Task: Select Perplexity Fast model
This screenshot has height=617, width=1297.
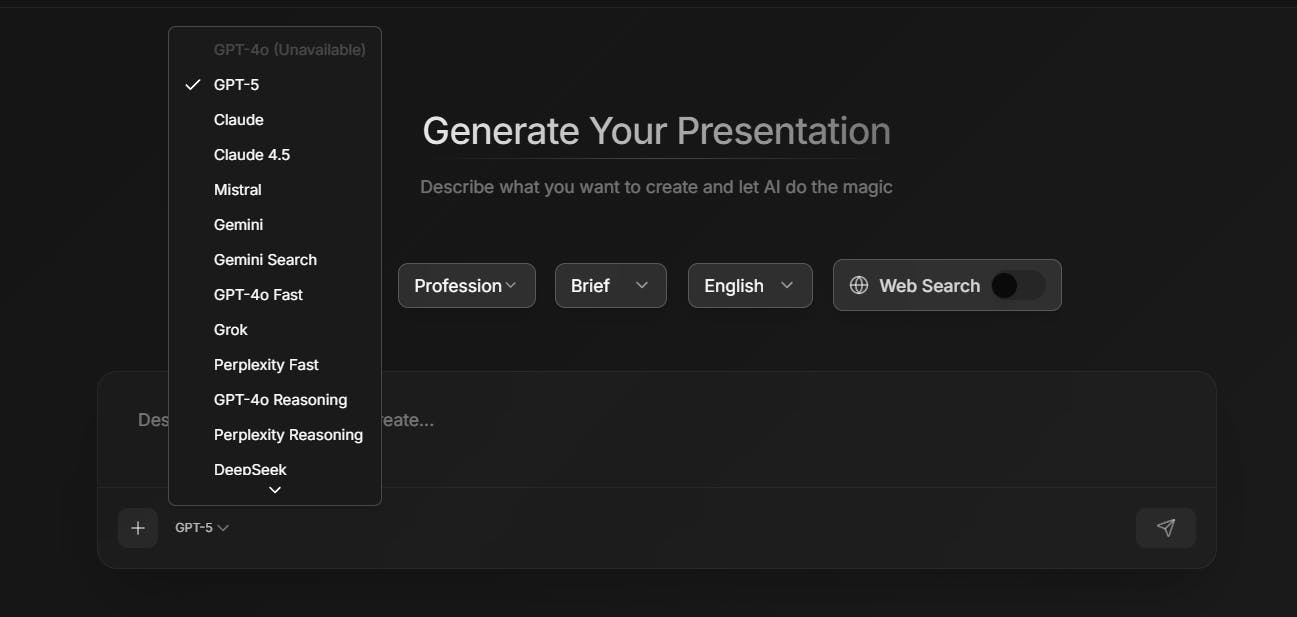Action: 275,365
